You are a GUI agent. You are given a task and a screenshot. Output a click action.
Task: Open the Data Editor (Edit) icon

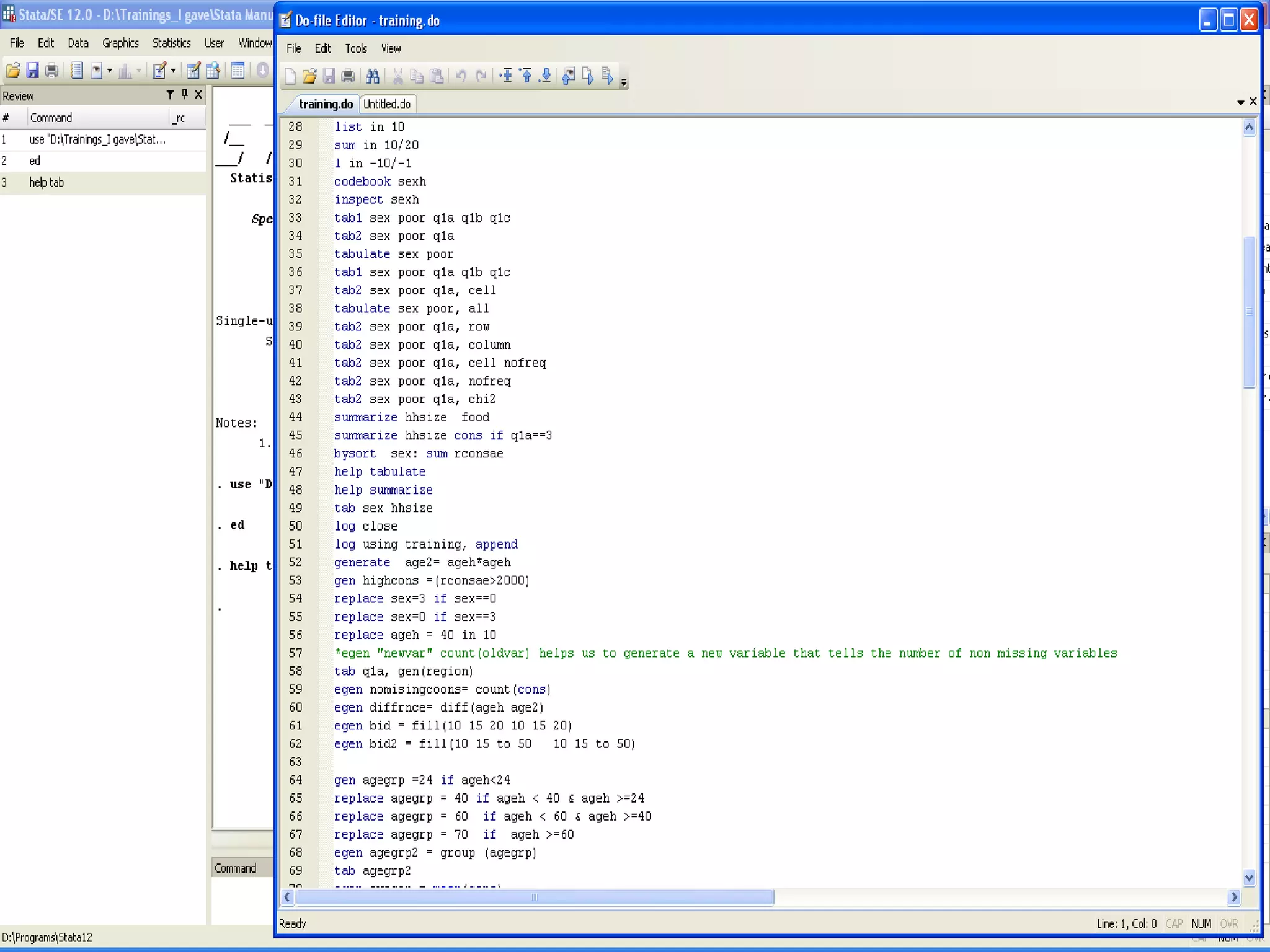[193, 71]
